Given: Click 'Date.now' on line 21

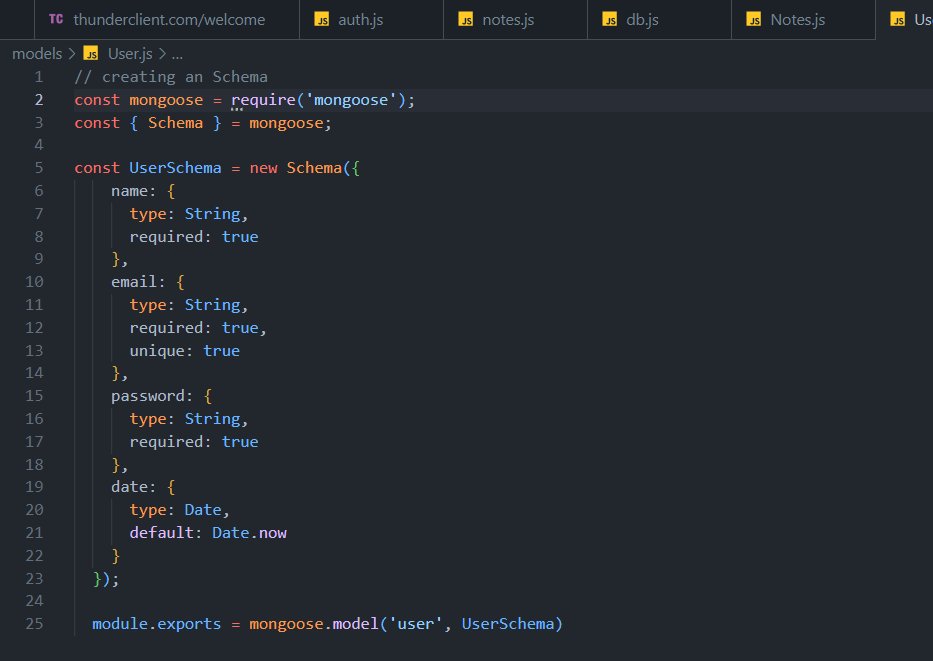Looking at the screenshot, I should [x=249, y=532].
